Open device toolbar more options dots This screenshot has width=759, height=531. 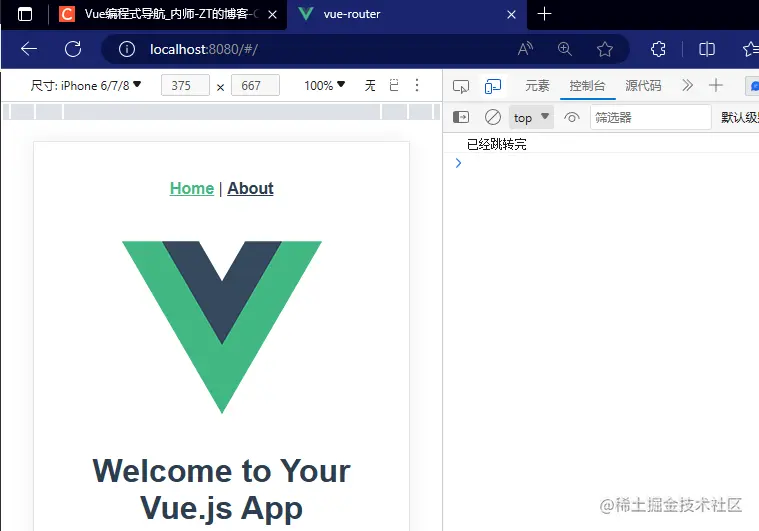pos(417,86)
